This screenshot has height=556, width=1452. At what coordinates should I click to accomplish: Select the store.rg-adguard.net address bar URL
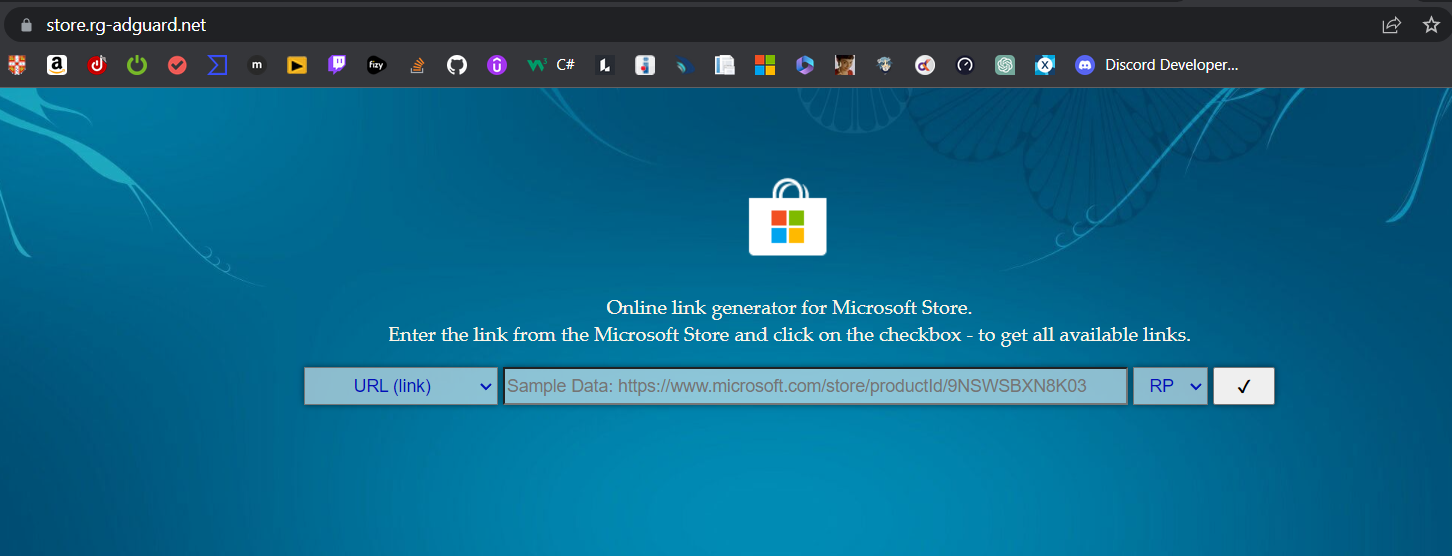(x=126, y=25)
